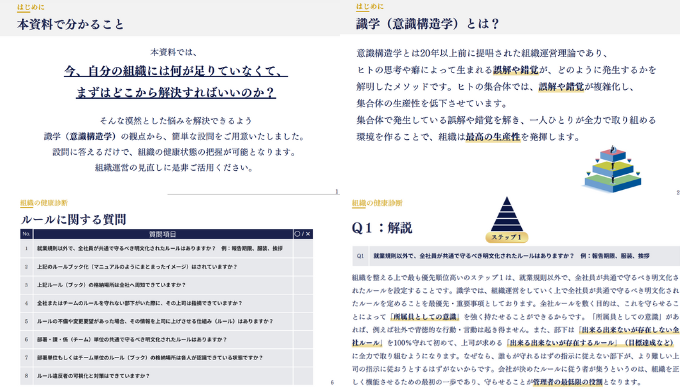Click the underlined text まずはどこから解決すれば

[176, 92]
